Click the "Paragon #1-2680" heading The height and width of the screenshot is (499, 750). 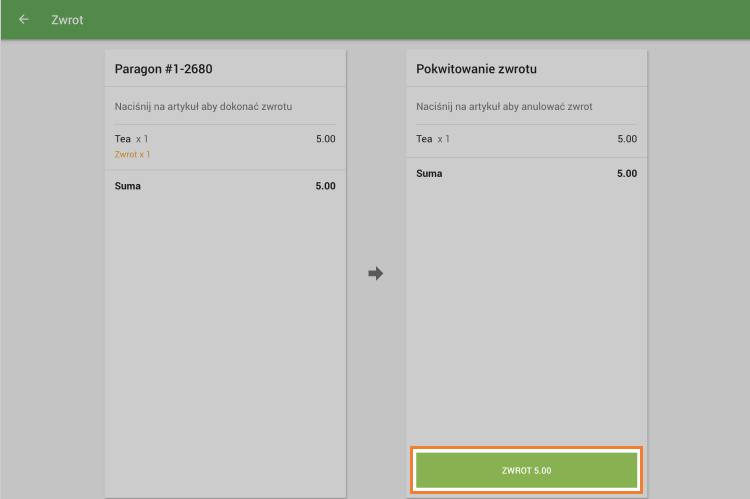click(163, 70)
